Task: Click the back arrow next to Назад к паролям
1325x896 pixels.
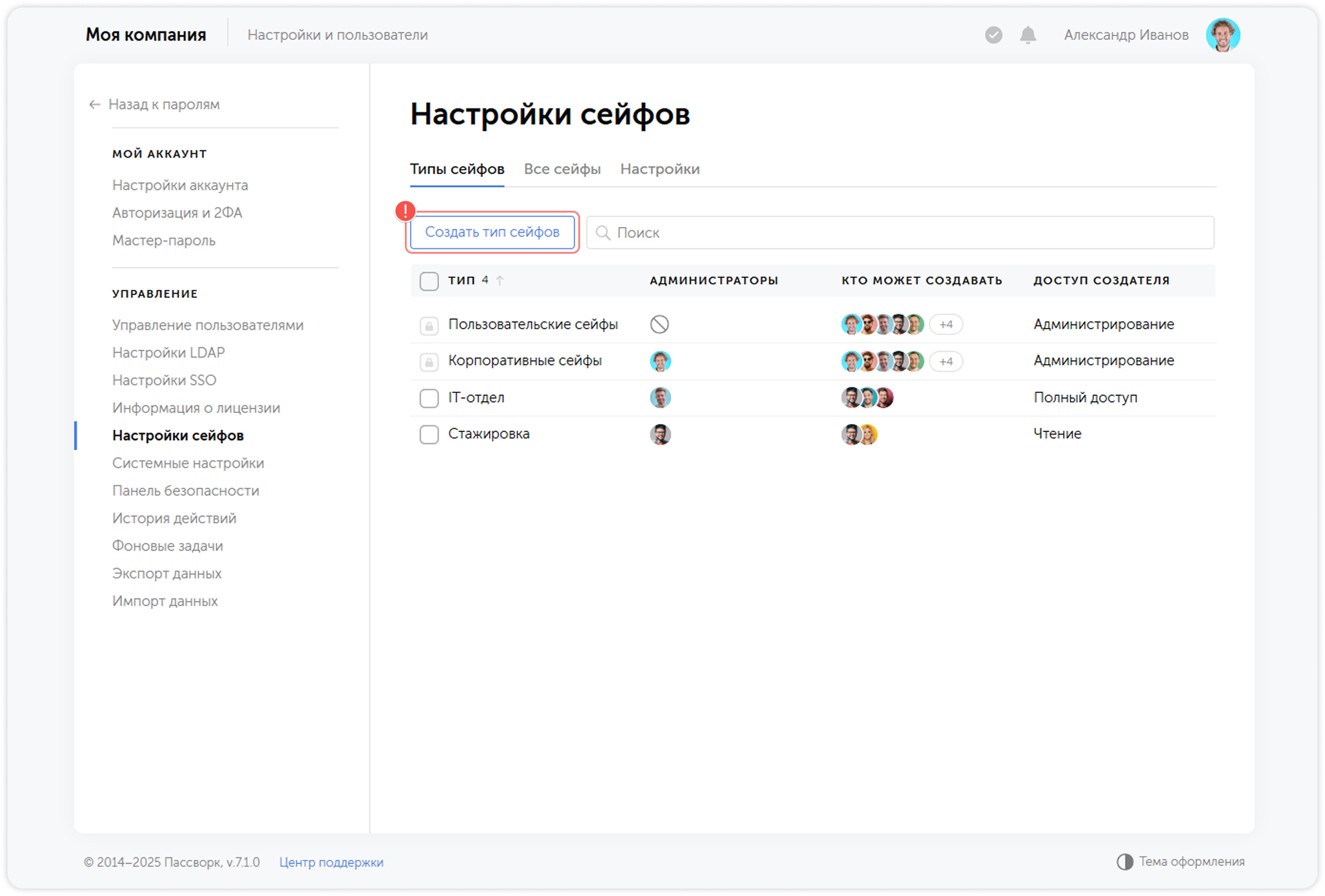Action: pyautogui.click(x=95, y=105)
